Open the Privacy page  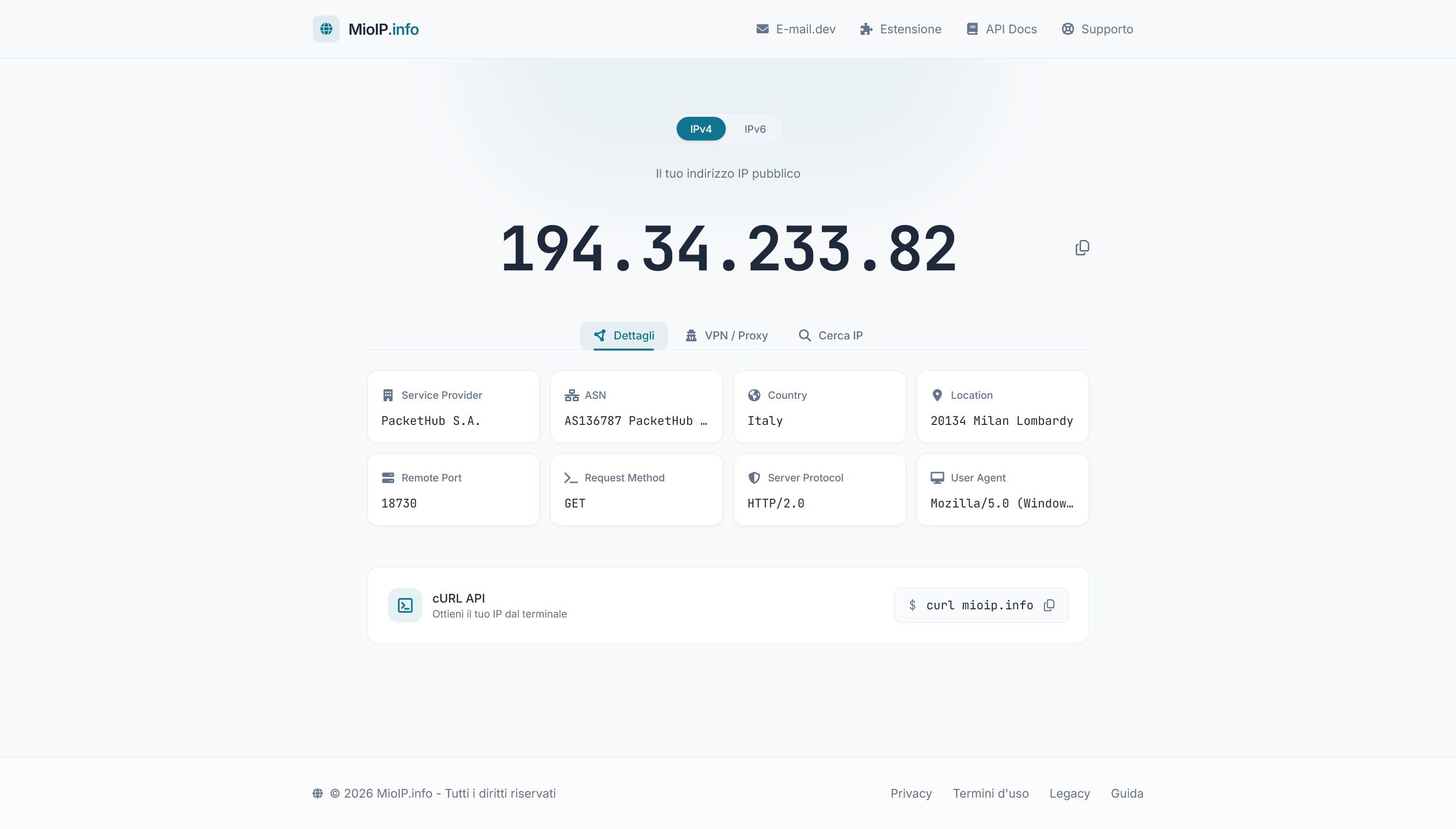(x=910, y=793)
